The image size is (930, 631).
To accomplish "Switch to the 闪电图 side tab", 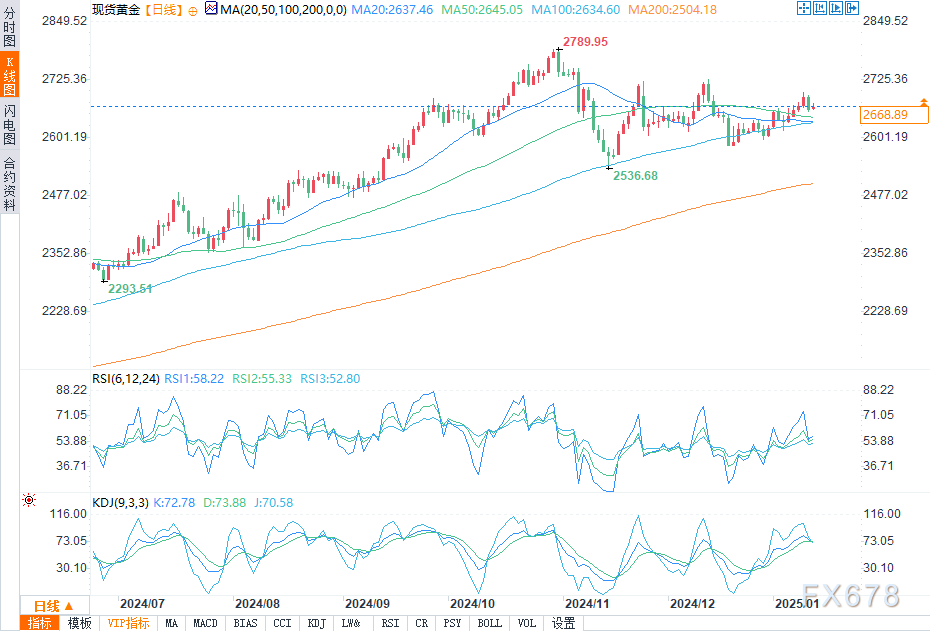I will click(x=9, y=124).
